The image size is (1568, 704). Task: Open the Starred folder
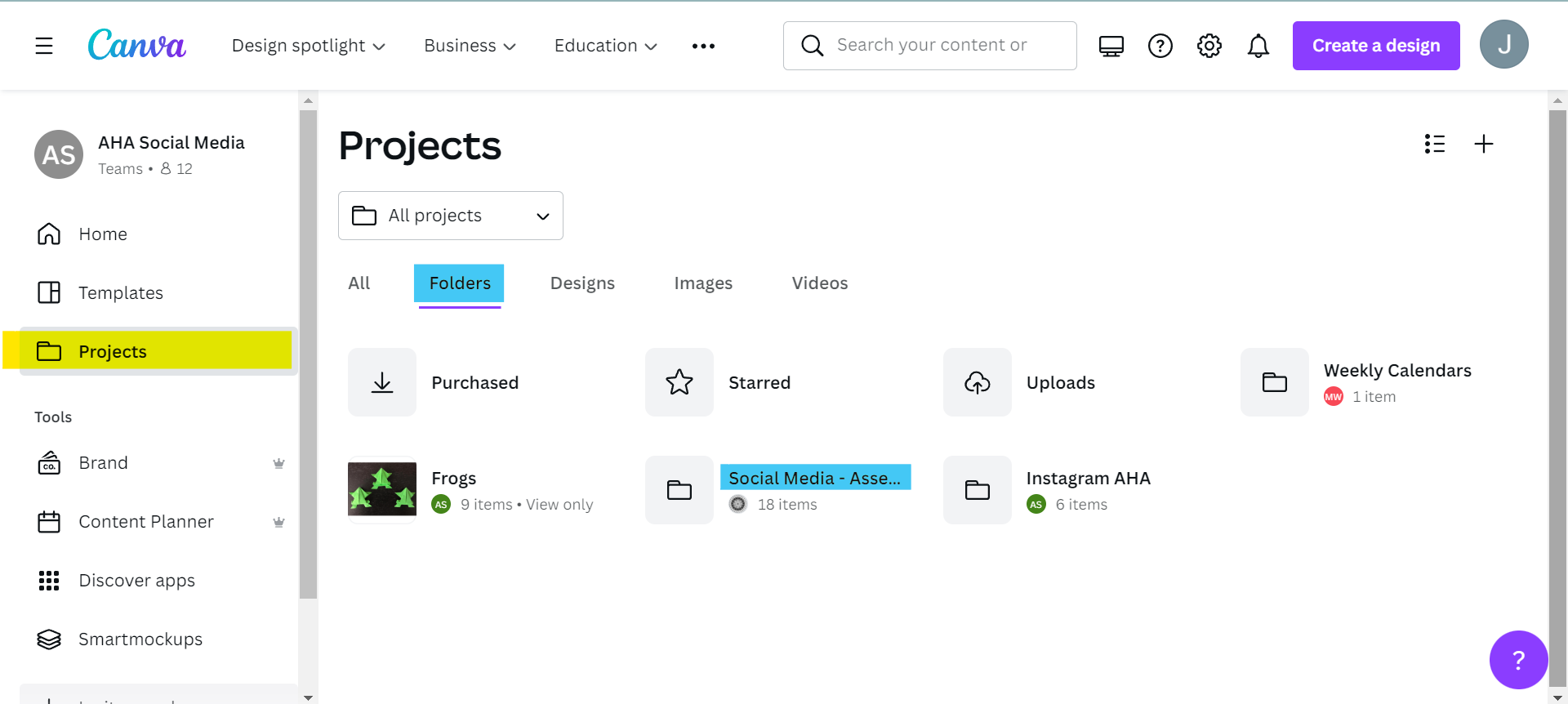click(759, 382)
